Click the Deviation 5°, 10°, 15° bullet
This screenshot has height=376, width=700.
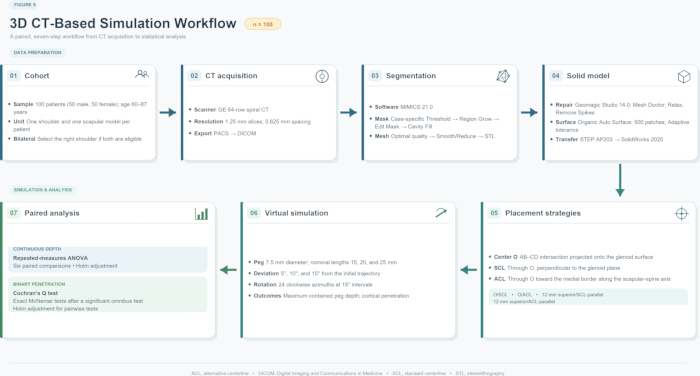[314, 273]
